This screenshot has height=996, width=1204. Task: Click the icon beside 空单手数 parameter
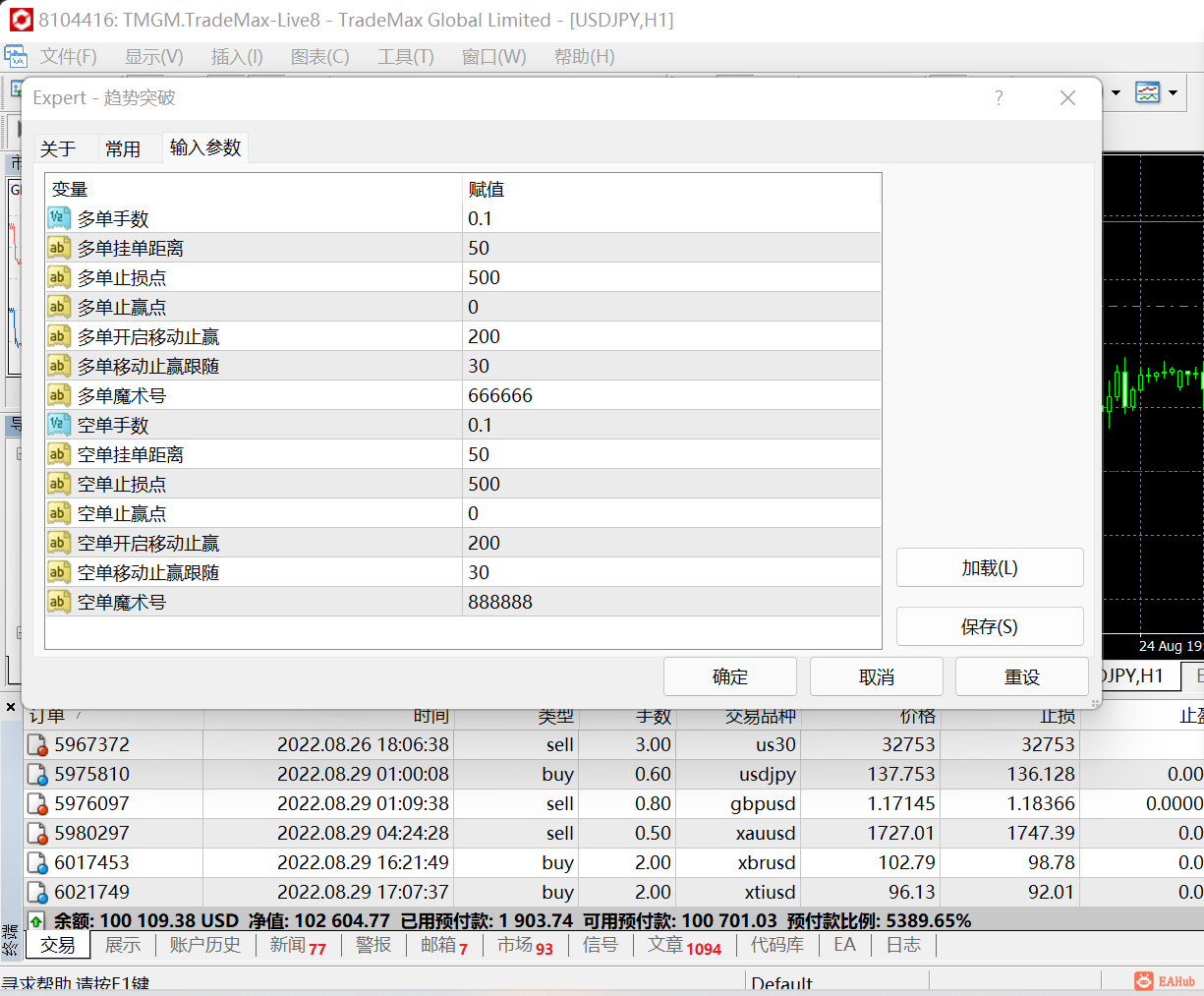click(x=59, y=425)
